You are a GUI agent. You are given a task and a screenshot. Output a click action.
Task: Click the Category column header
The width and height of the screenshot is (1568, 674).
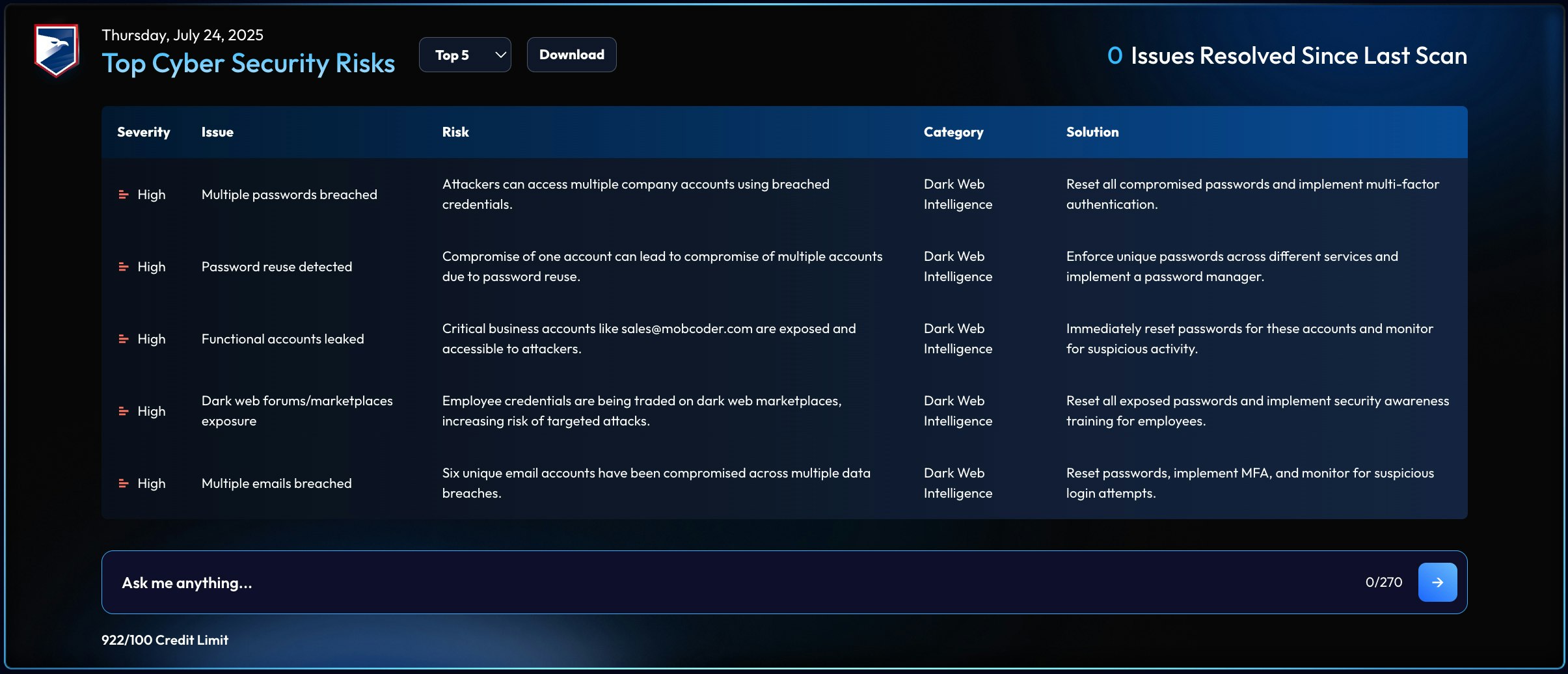pos(954,132)
